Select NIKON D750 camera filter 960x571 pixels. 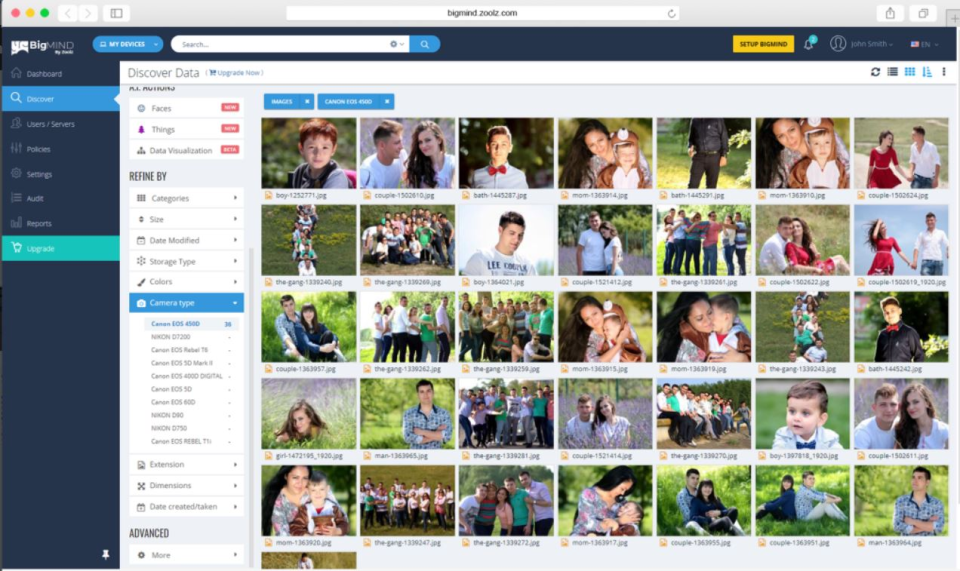(190, 428)
